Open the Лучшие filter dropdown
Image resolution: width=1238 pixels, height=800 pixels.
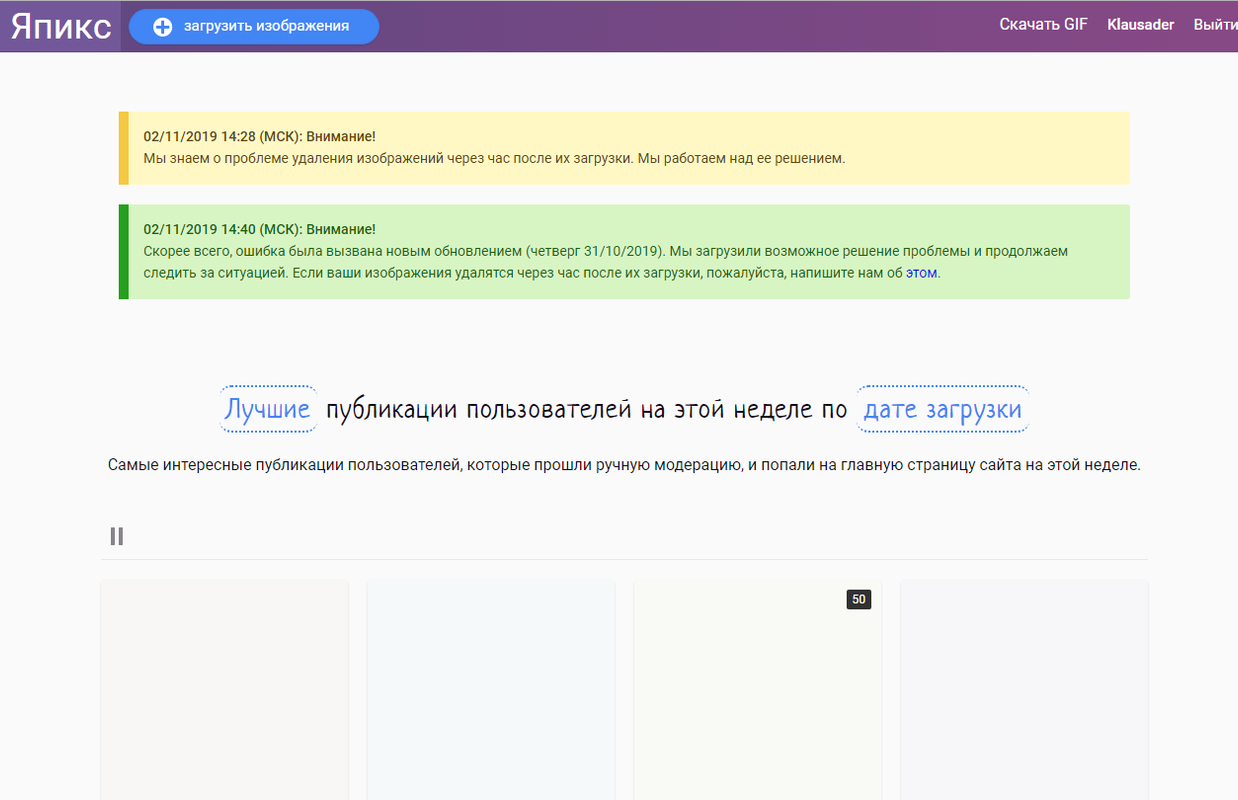point(268,409)
